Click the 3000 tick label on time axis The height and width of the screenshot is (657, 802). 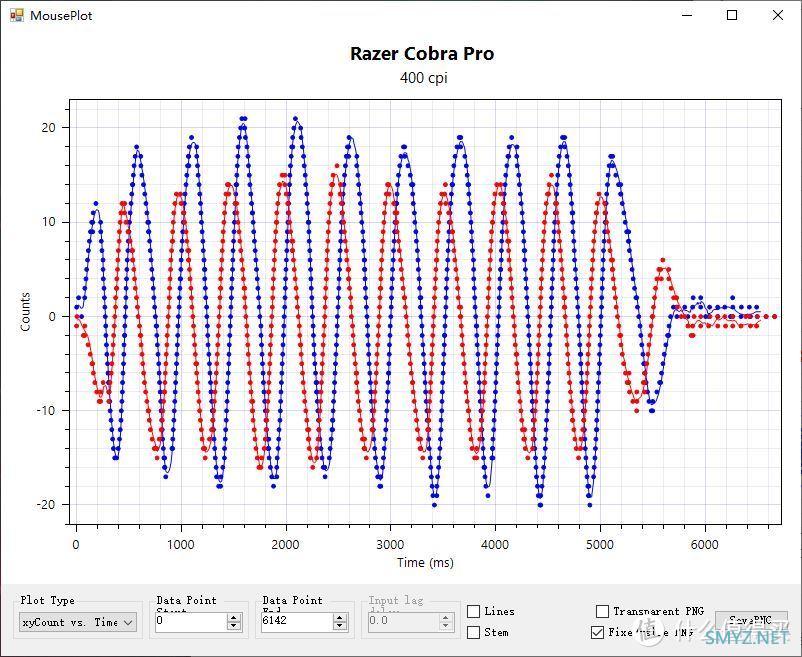pyautogui.click(x=390, y=545)
